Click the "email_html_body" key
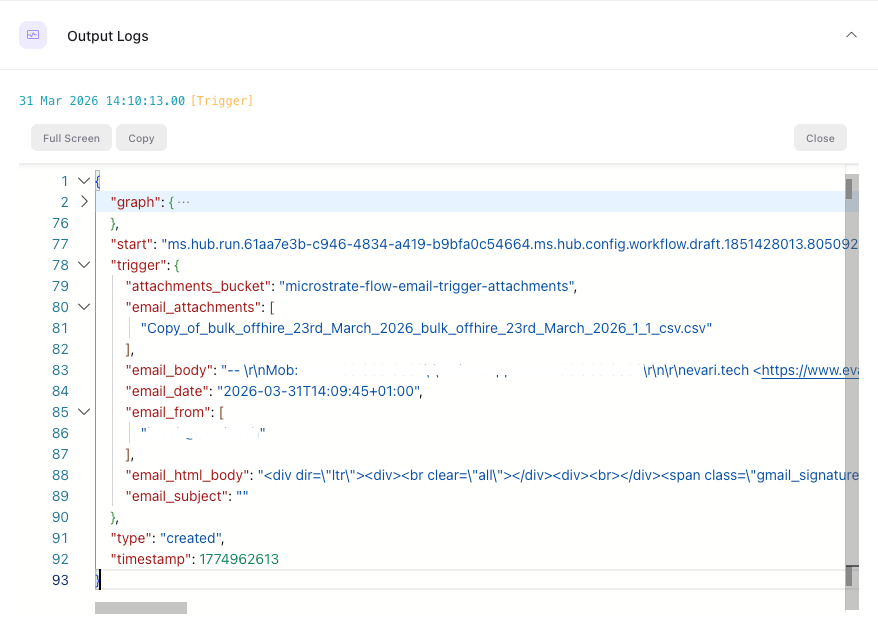This screenshot has width=878, height=627. point(188,475)
